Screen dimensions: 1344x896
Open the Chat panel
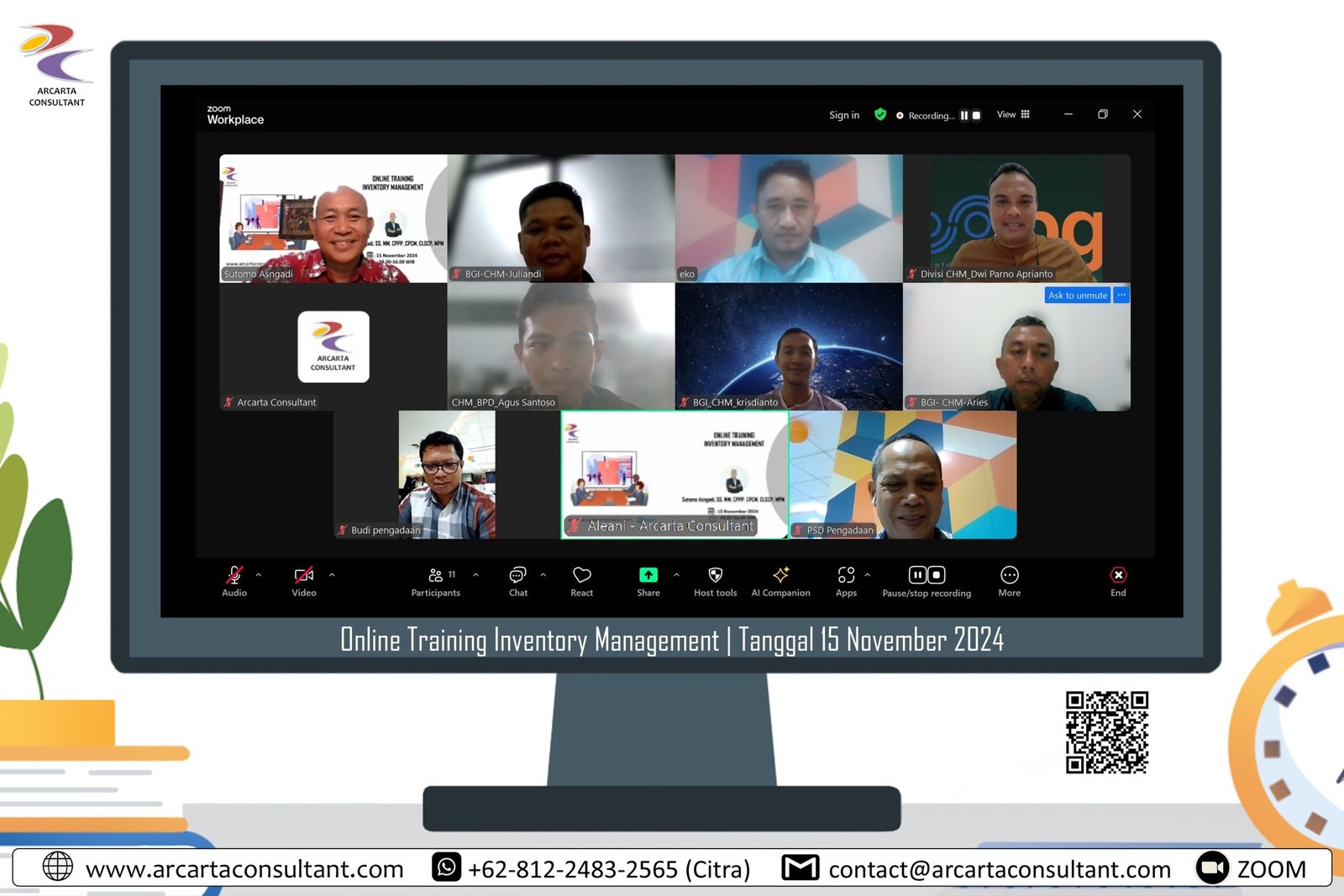coord(517,581)
